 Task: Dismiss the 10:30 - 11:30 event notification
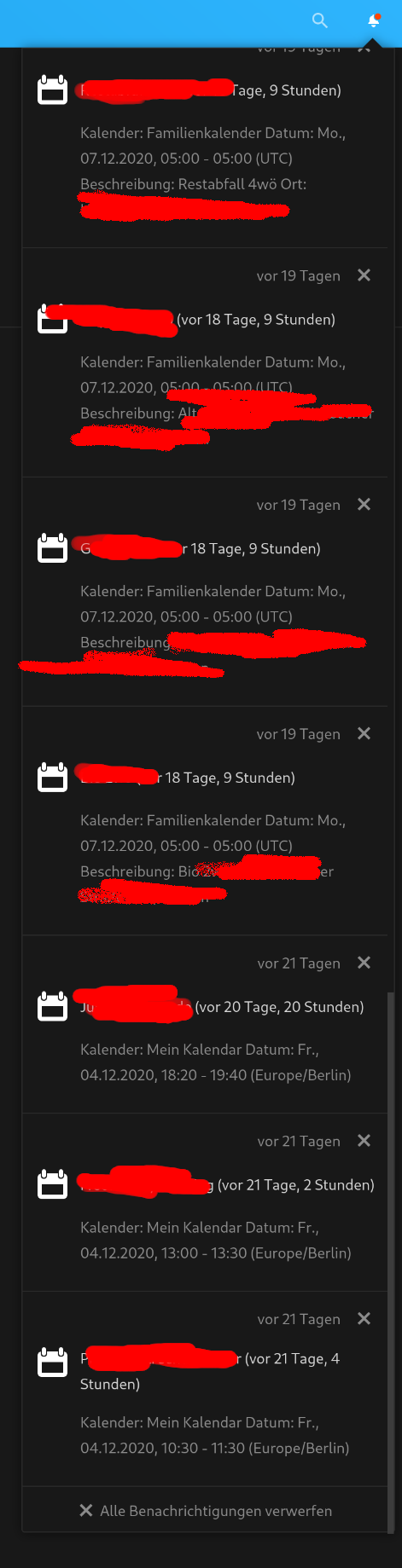(x=364, y=1319)
